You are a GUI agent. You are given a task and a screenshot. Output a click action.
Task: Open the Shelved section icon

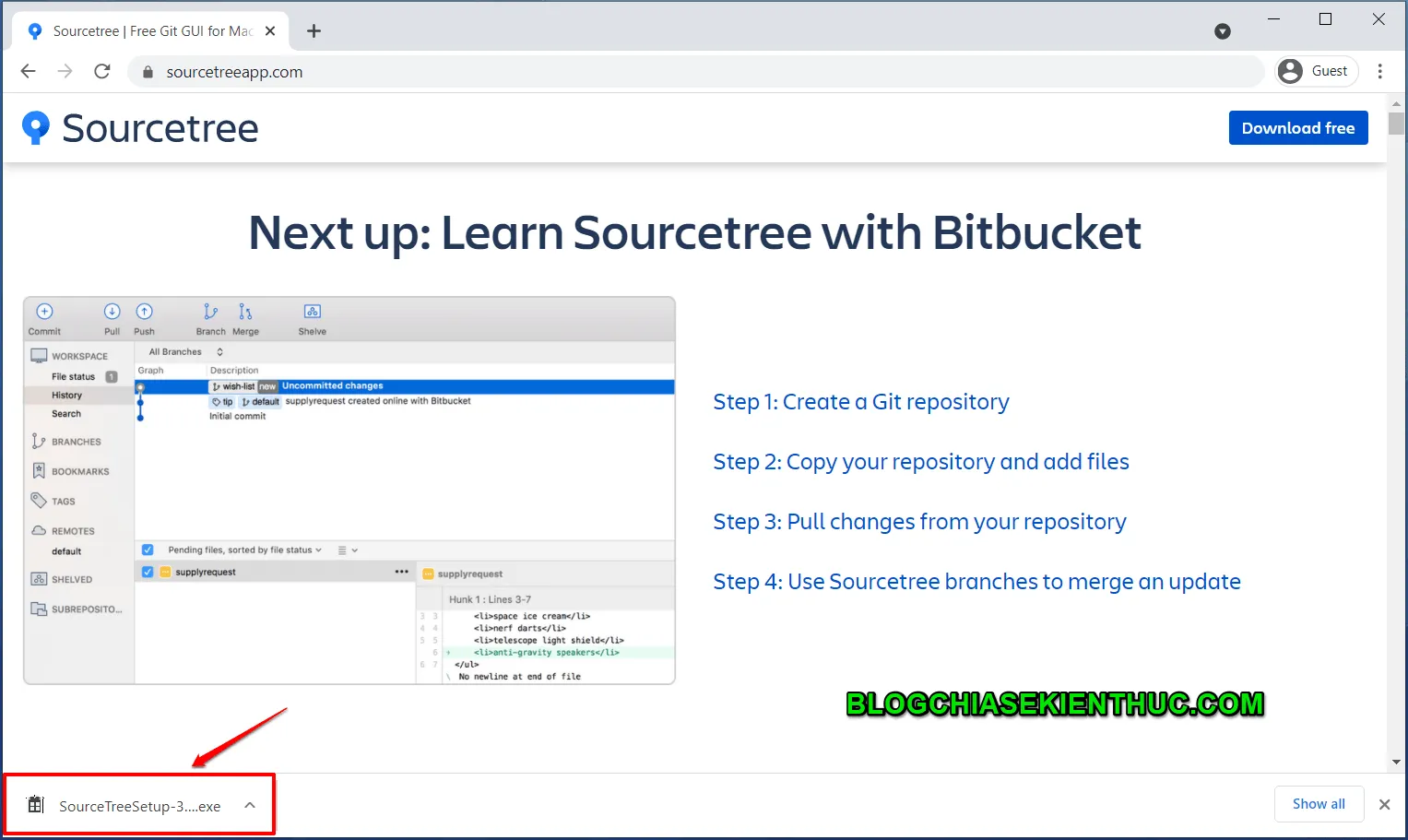[39, 578]
